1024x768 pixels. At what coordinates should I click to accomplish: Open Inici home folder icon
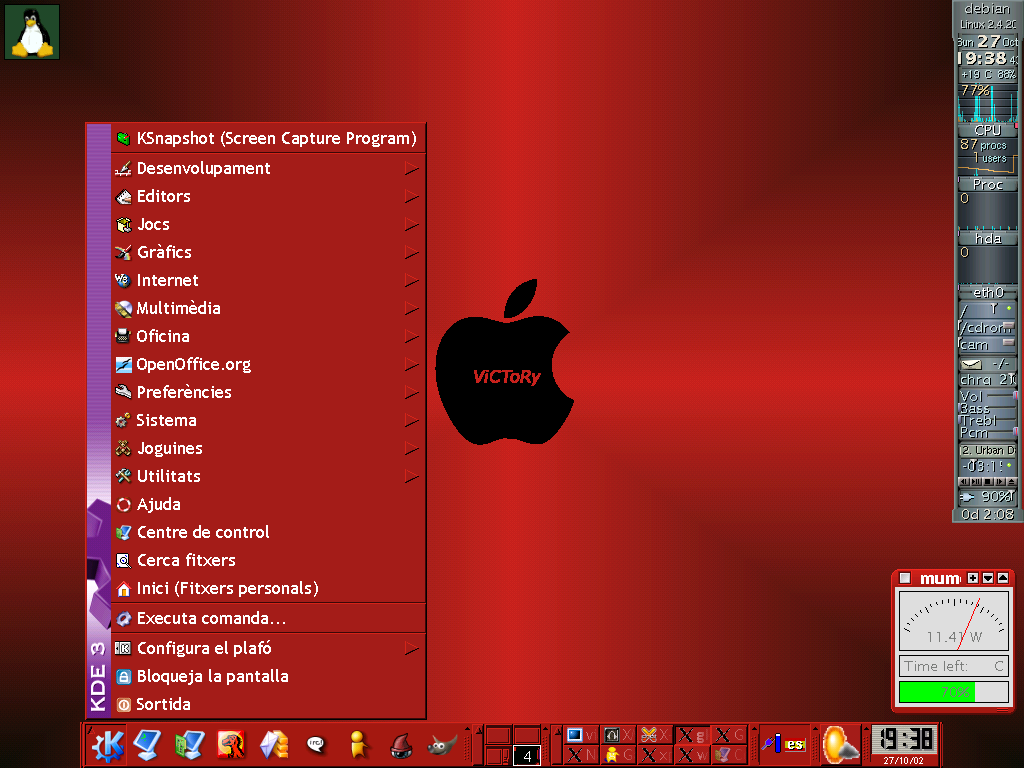coord(123,589)
